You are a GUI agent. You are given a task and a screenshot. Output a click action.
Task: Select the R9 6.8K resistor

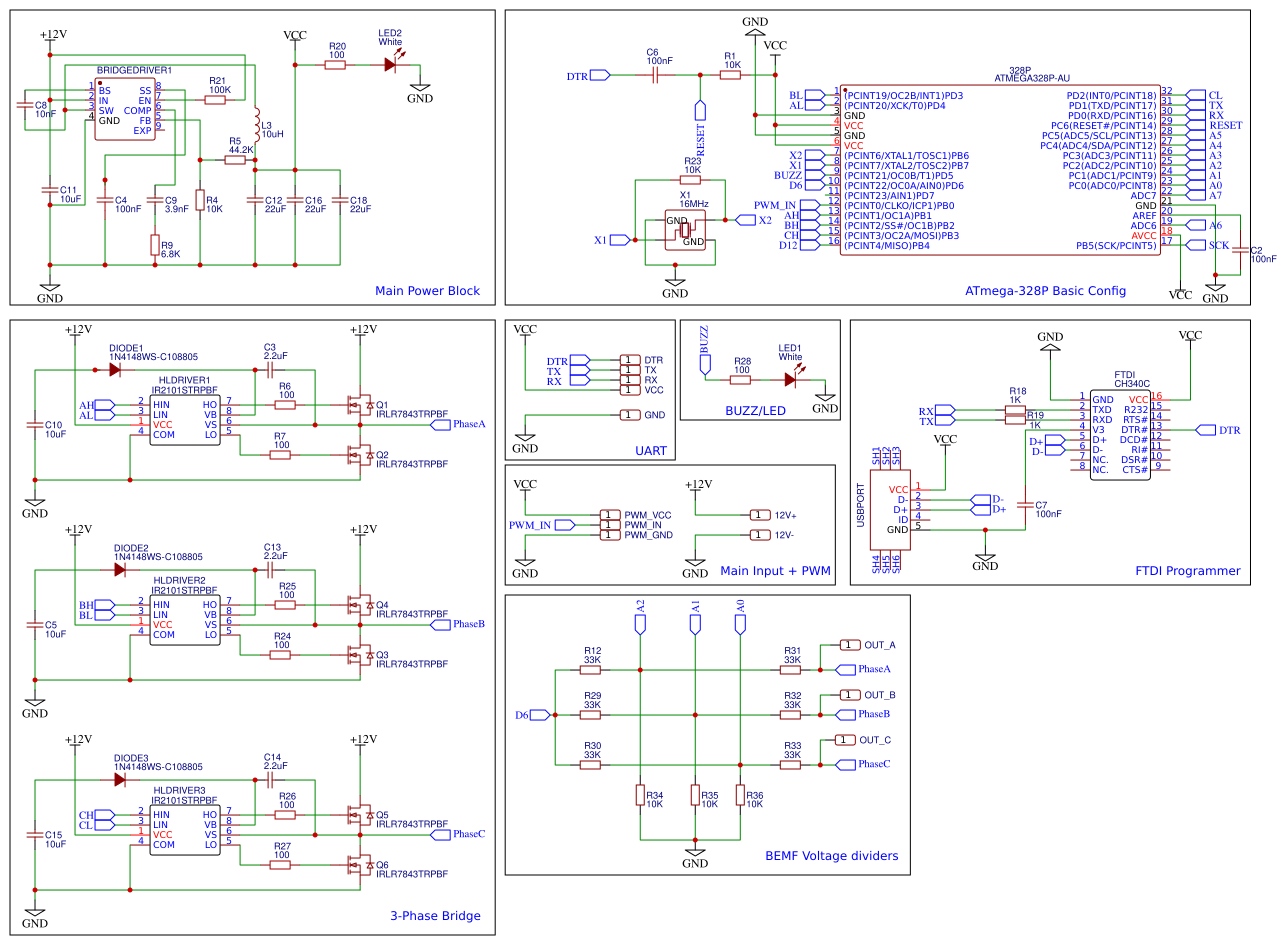coord(154,245)
